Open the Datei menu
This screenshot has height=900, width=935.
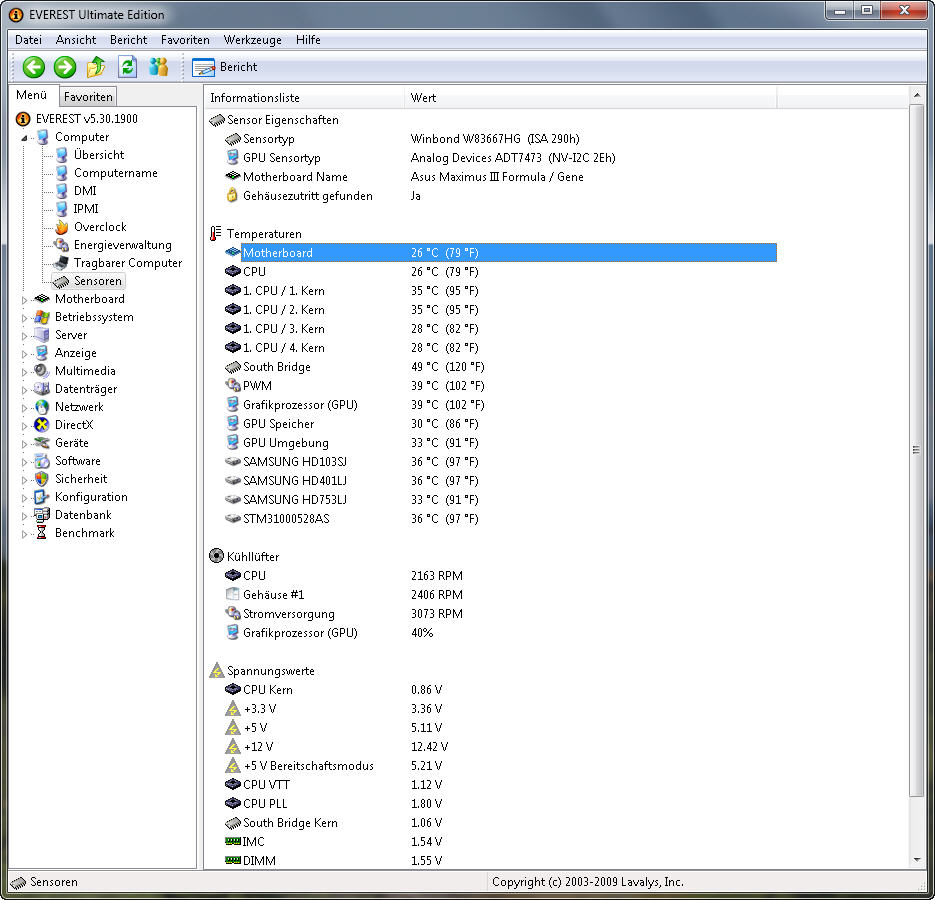(28, 40)
